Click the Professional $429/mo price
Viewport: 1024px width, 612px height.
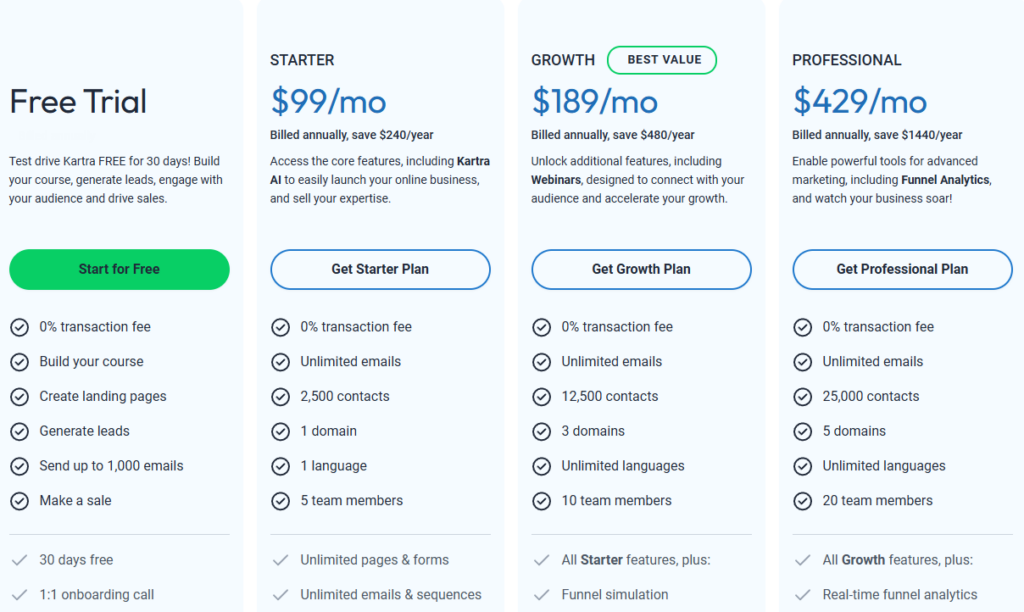pos(860,101)
